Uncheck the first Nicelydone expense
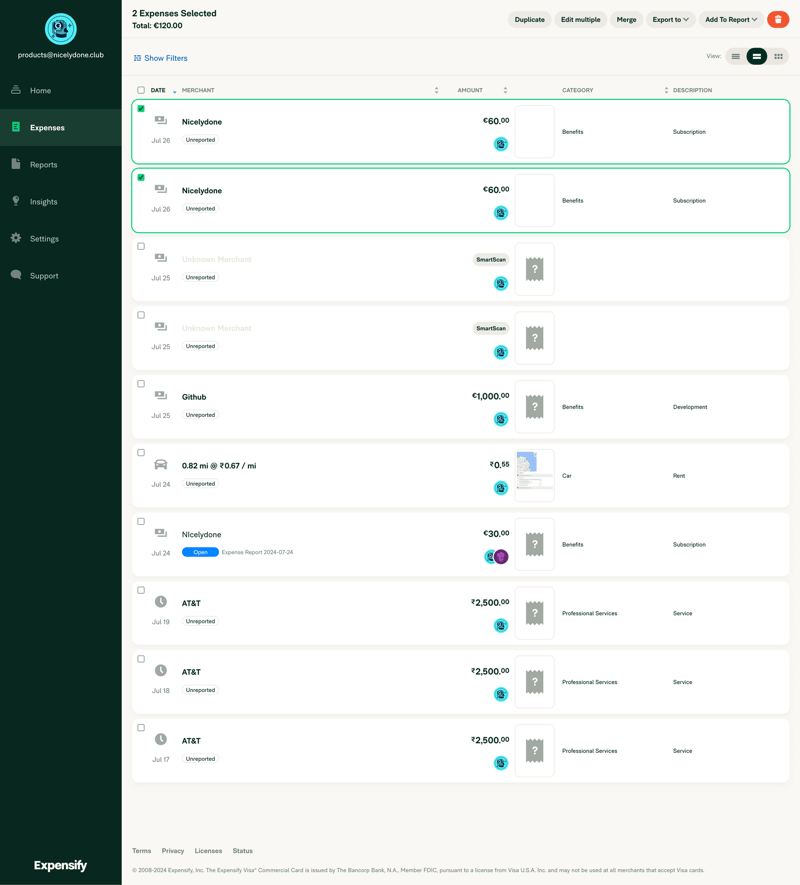The width and height of the screenshot is (800, 885). (141, 108)
